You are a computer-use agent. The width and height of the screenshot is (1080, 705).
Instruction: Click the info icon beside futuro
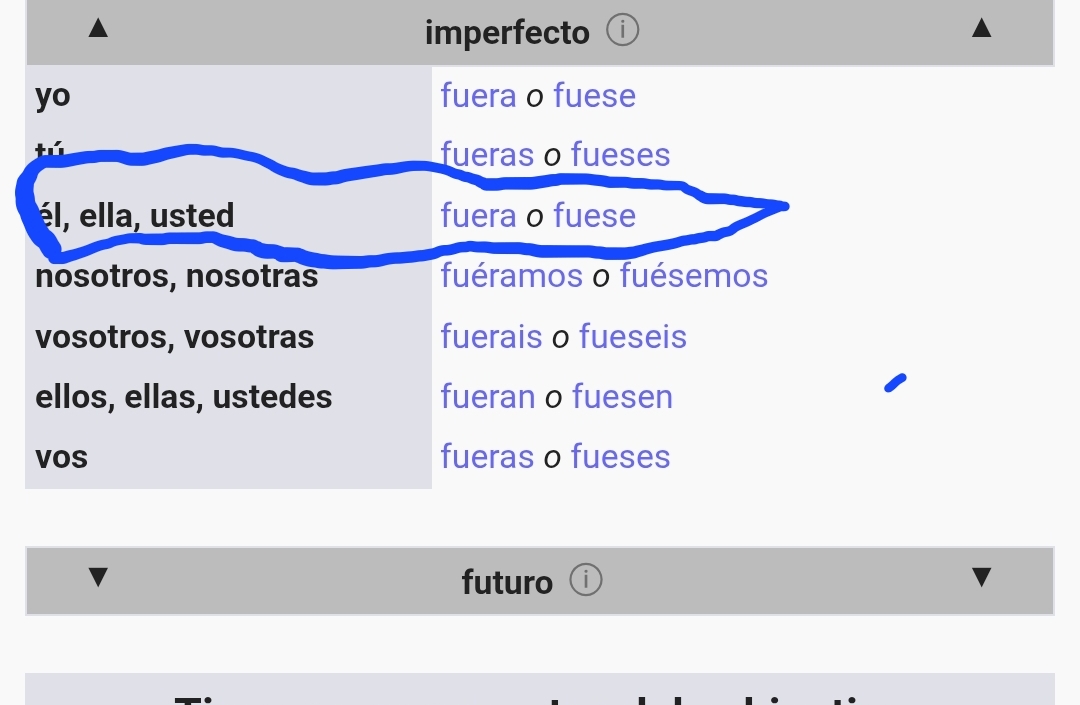(x=585, y=580)
